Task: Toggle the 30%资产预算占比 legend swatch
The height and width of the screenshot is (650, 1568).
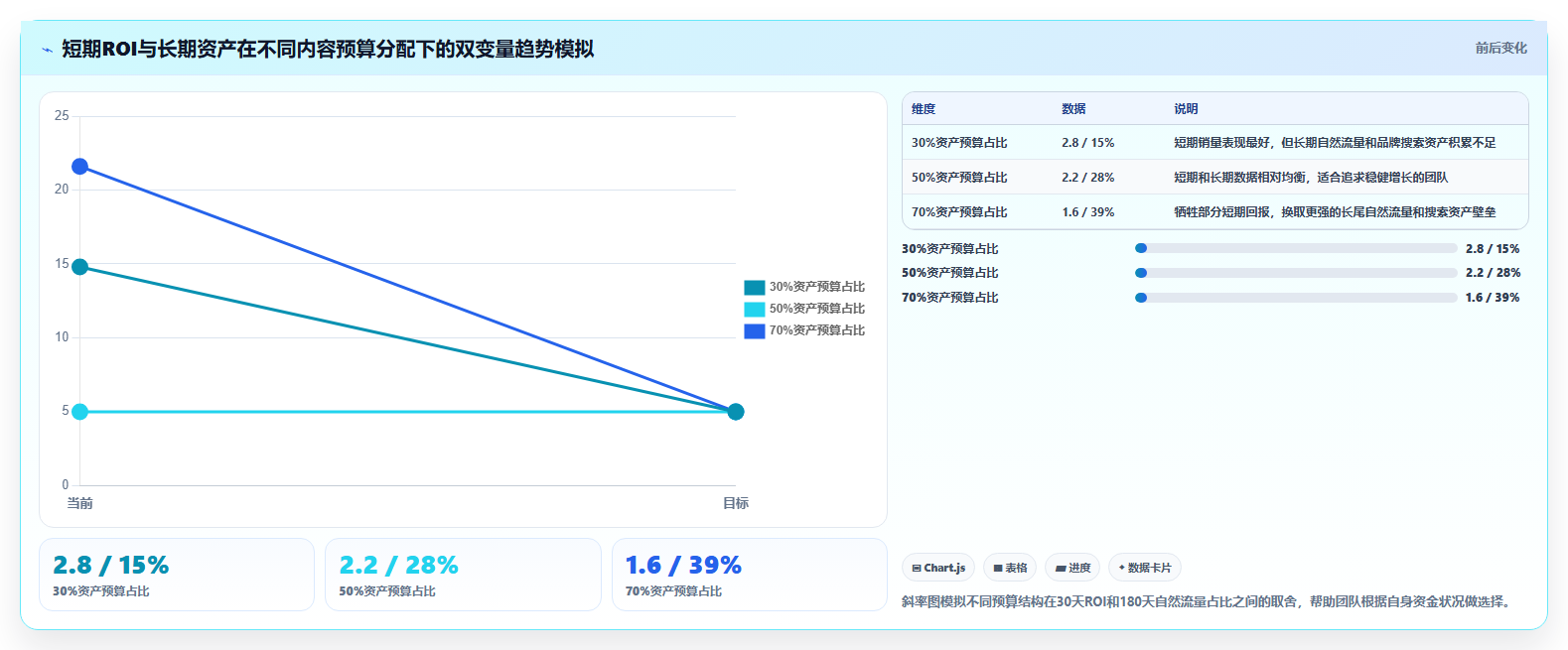Action: coord(755,287)
